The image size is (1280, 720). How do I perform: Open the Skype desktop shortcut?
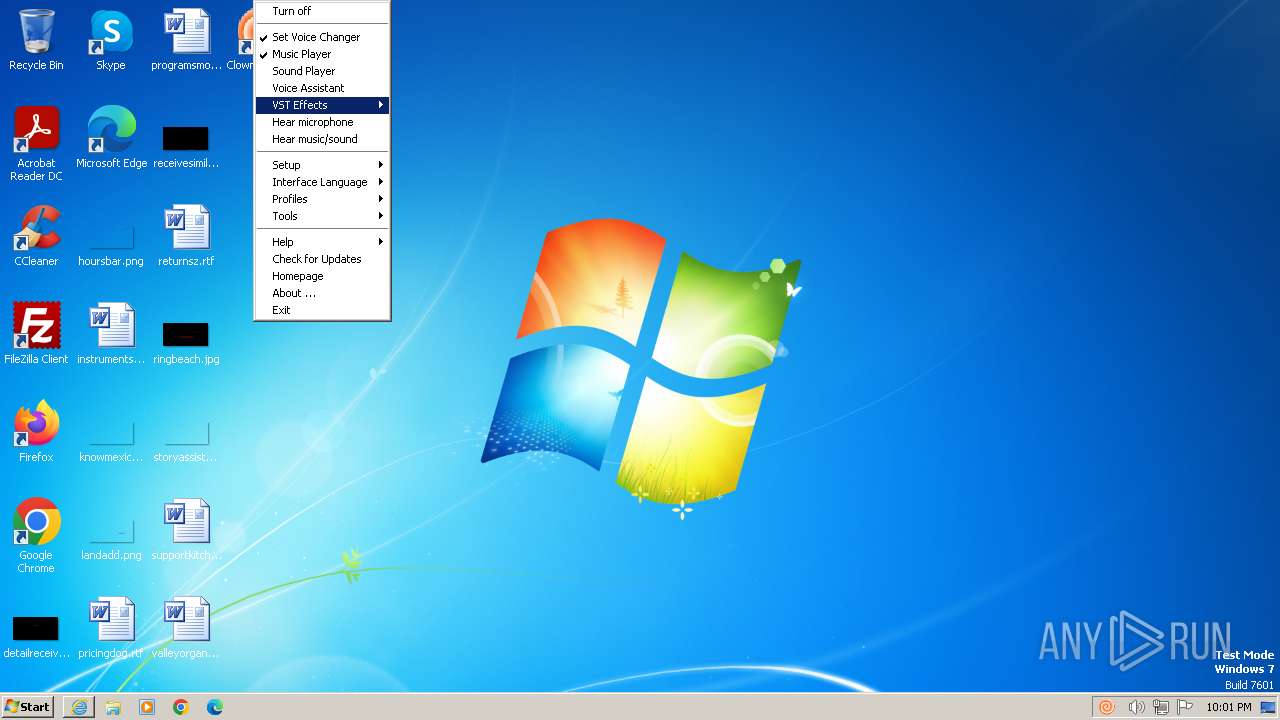[x=110, y=40]
